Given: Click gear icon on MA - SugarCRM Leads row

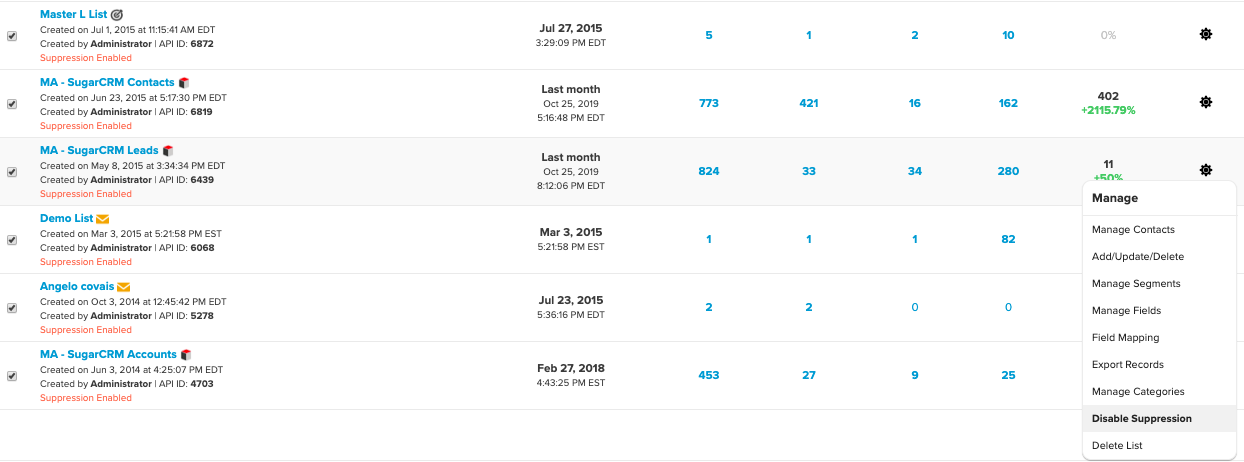Looking at the screenshot, I should (x=1206, y=170).
